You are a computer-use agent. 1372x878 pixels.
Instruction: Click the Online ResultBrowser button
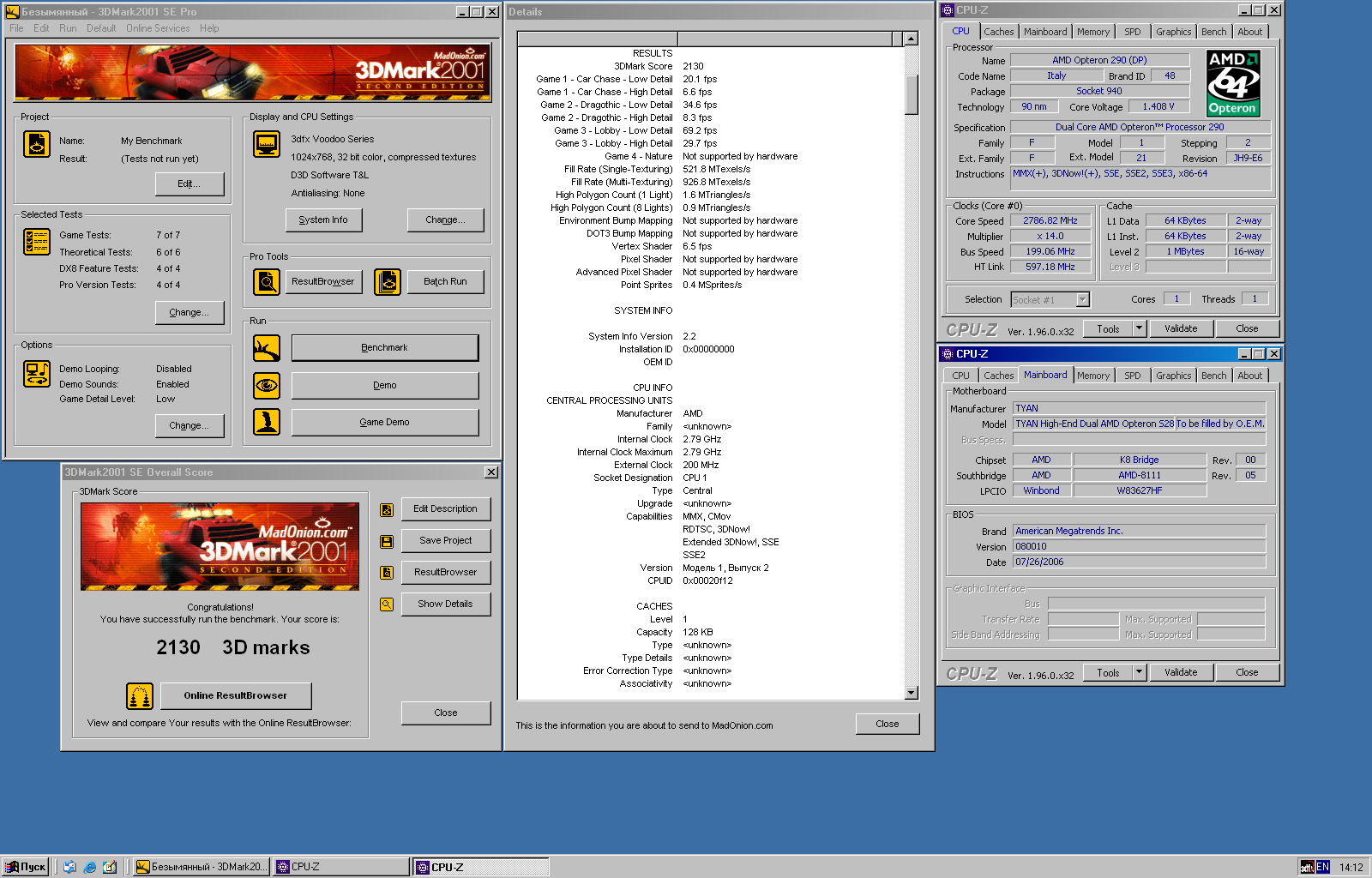point(235,695)
